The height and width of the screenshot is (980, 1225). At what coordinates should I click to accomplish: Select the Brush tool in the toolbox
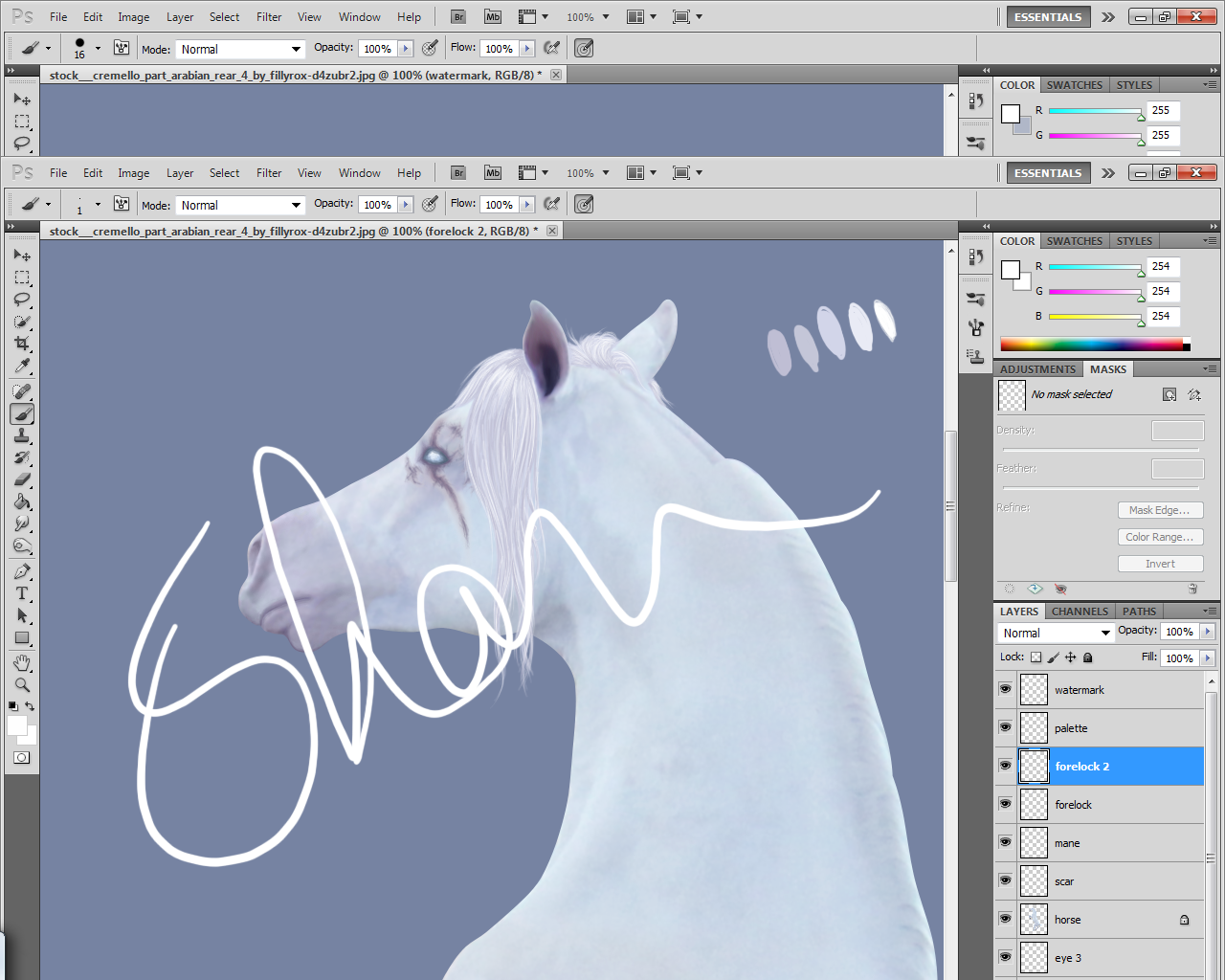click(22, 413)
